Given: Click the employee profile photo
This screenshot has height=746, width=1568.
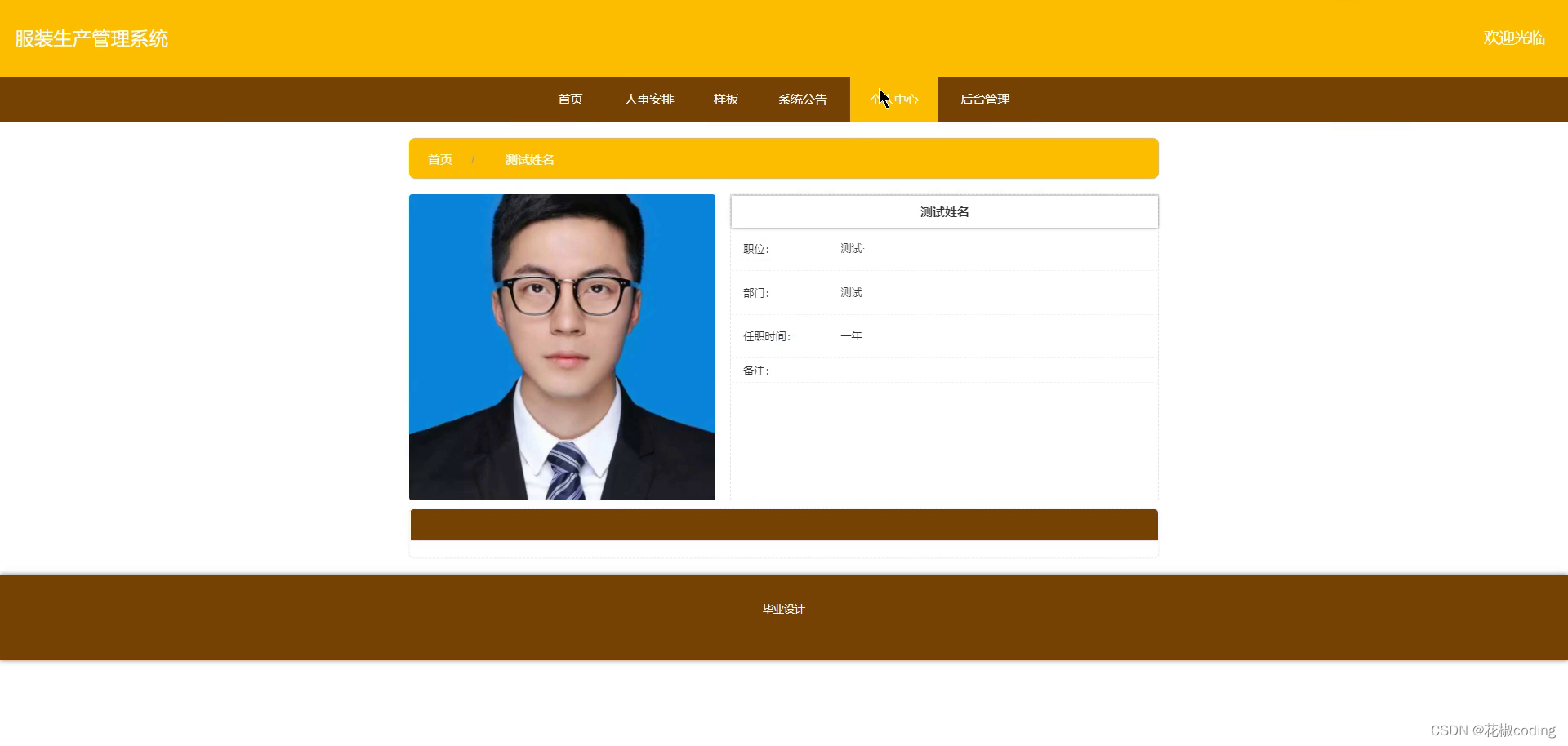Looking at the screenshot, I should (x=562, y=347).
